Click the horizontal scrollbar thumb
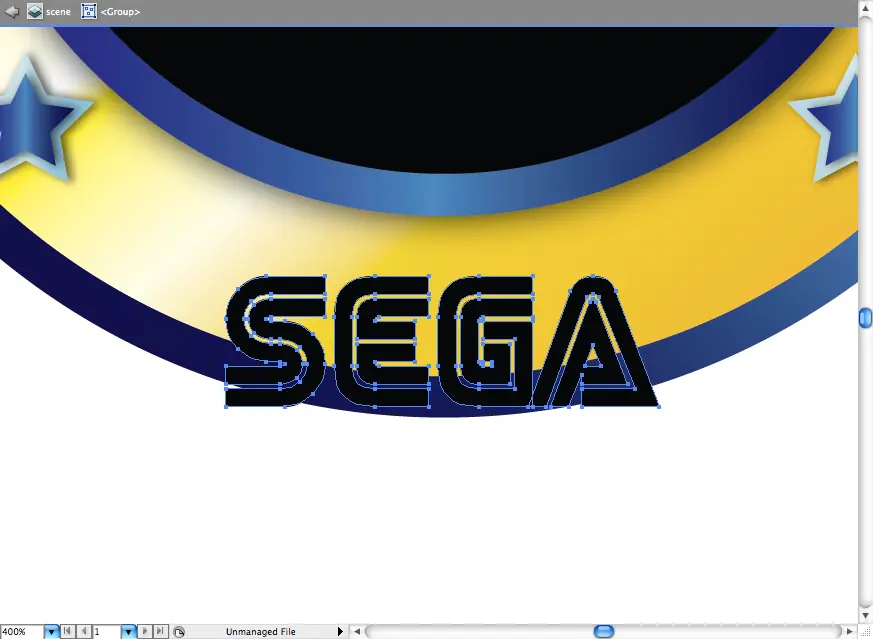 pos(604,632)
